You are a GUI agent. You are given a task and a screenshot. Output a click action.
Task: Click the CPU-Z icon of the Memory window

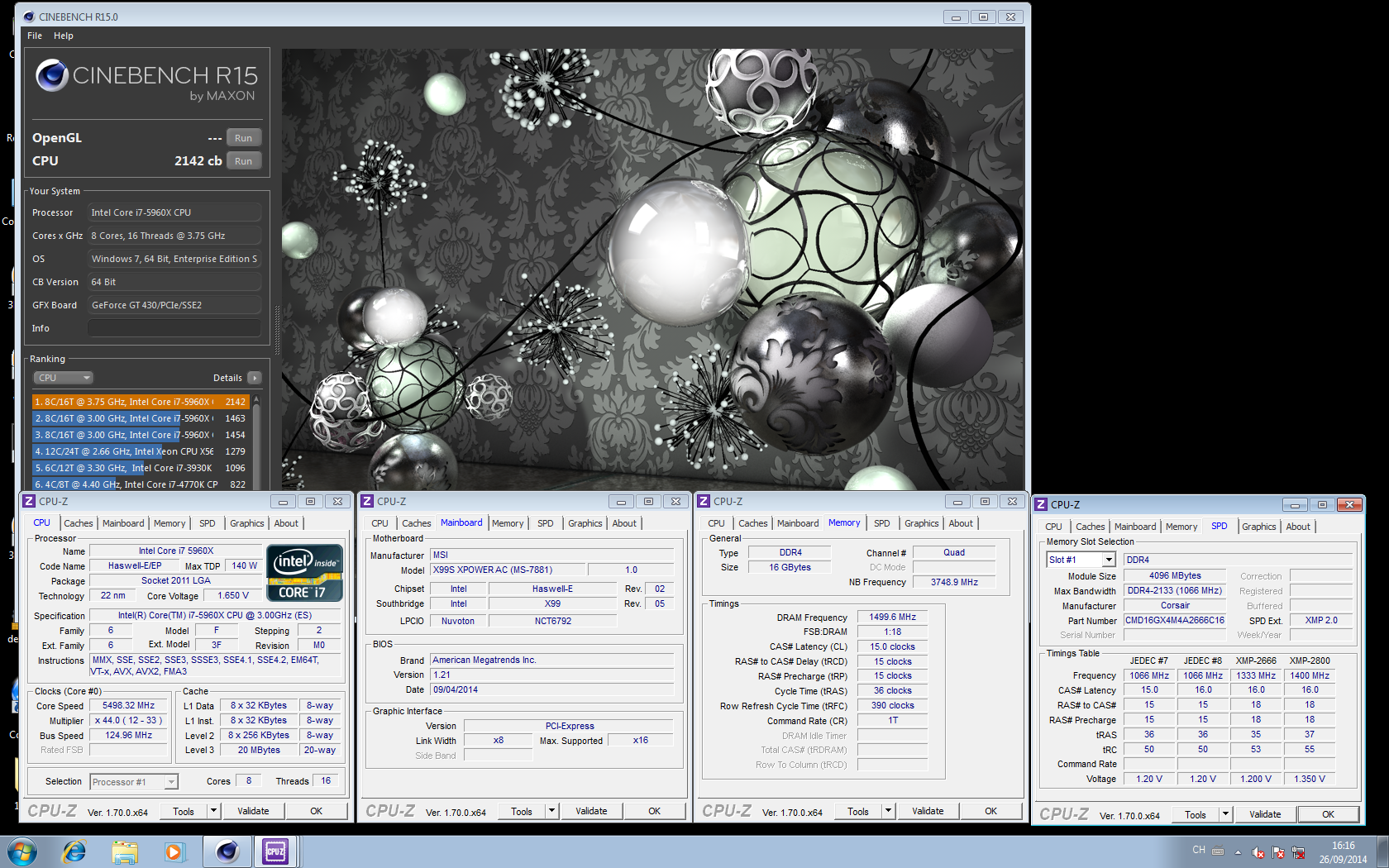point(704,501)
